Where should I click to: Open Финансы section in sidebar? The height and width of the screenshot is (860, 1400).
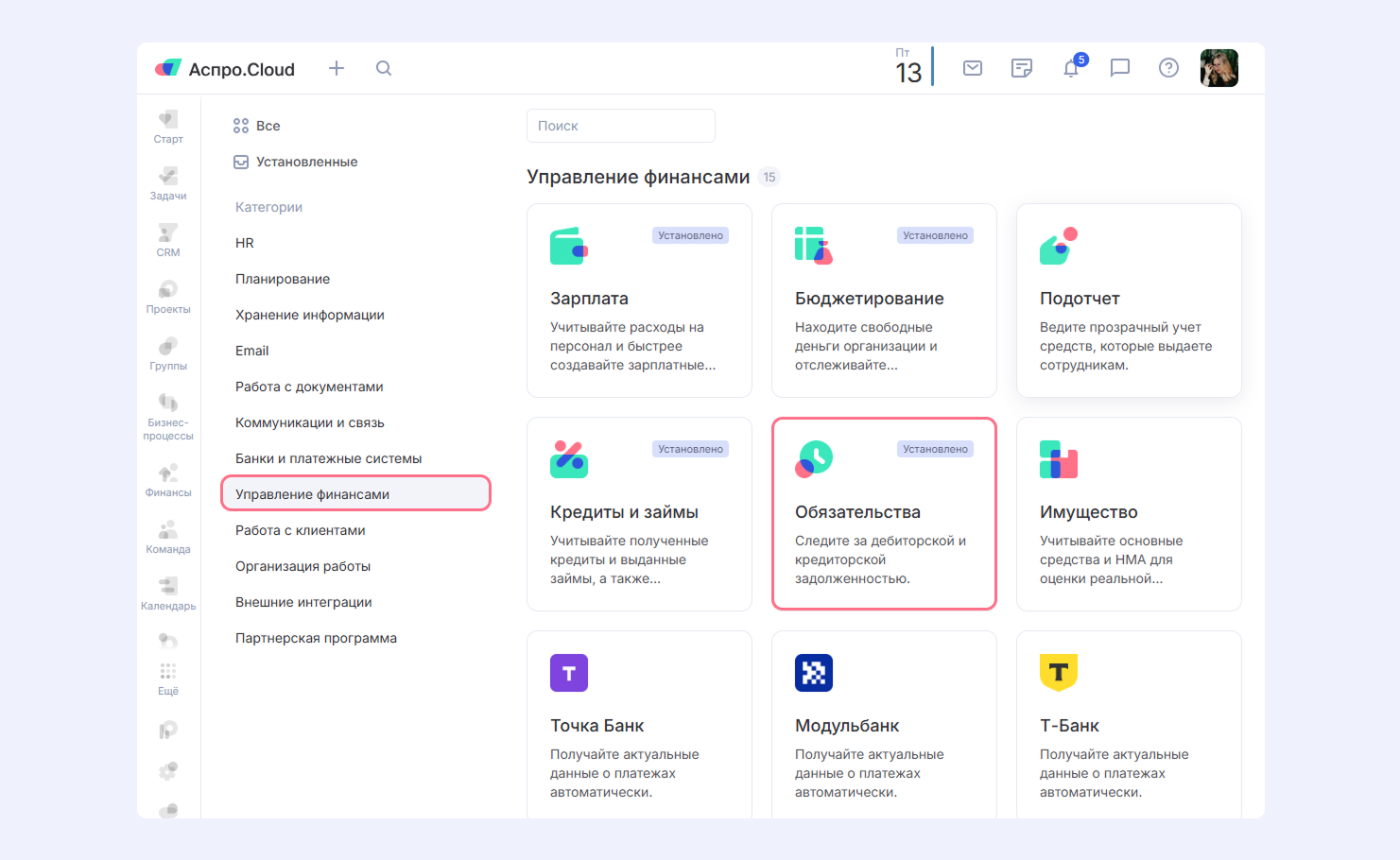point(168,480)
